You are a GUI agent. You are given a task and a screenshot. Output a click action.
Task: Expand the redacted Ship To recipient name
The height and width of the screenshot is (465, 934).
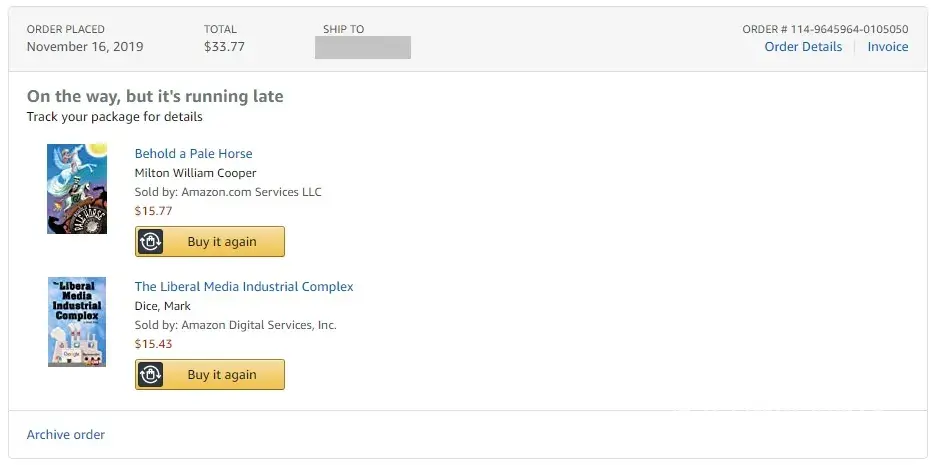pyautogui.click(x=363, y=47)
